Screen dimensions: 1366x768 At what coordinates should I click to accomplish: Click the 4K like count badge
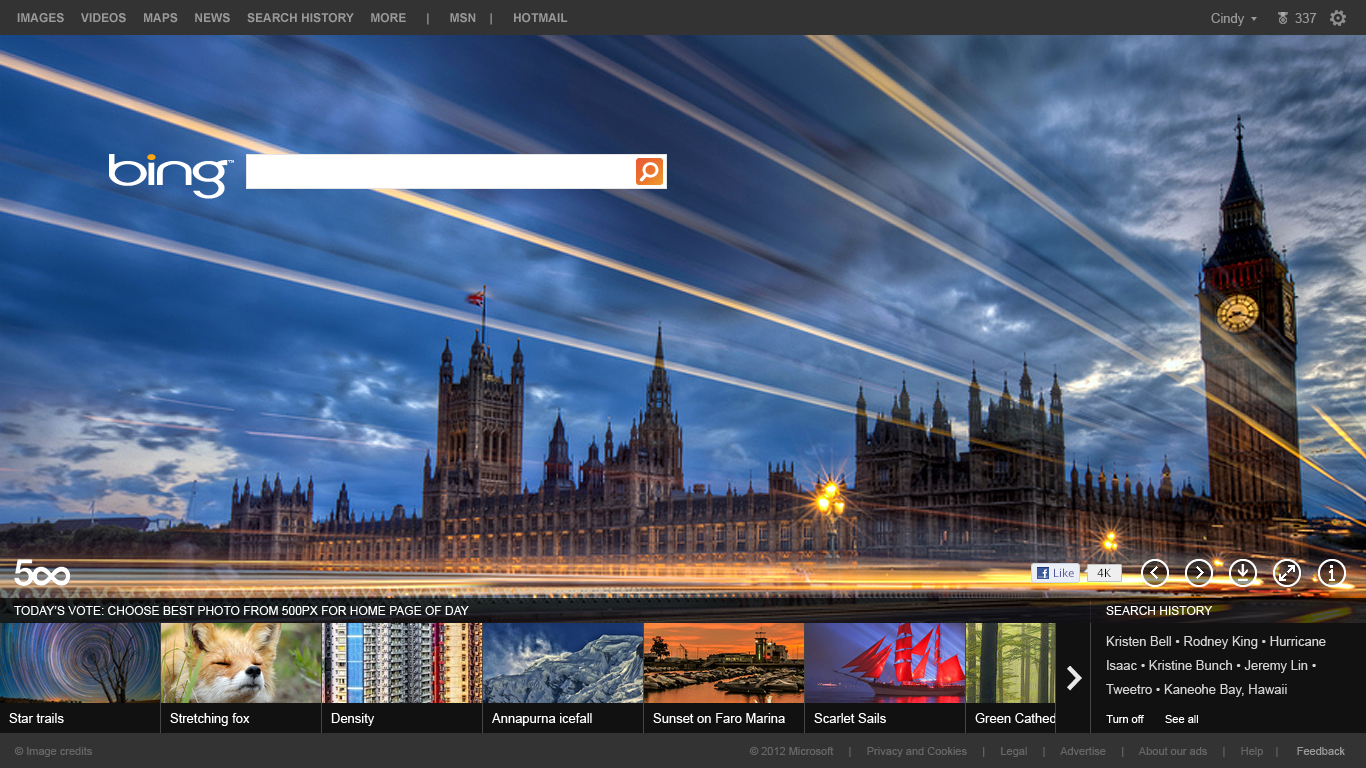tap(1104, 573)
